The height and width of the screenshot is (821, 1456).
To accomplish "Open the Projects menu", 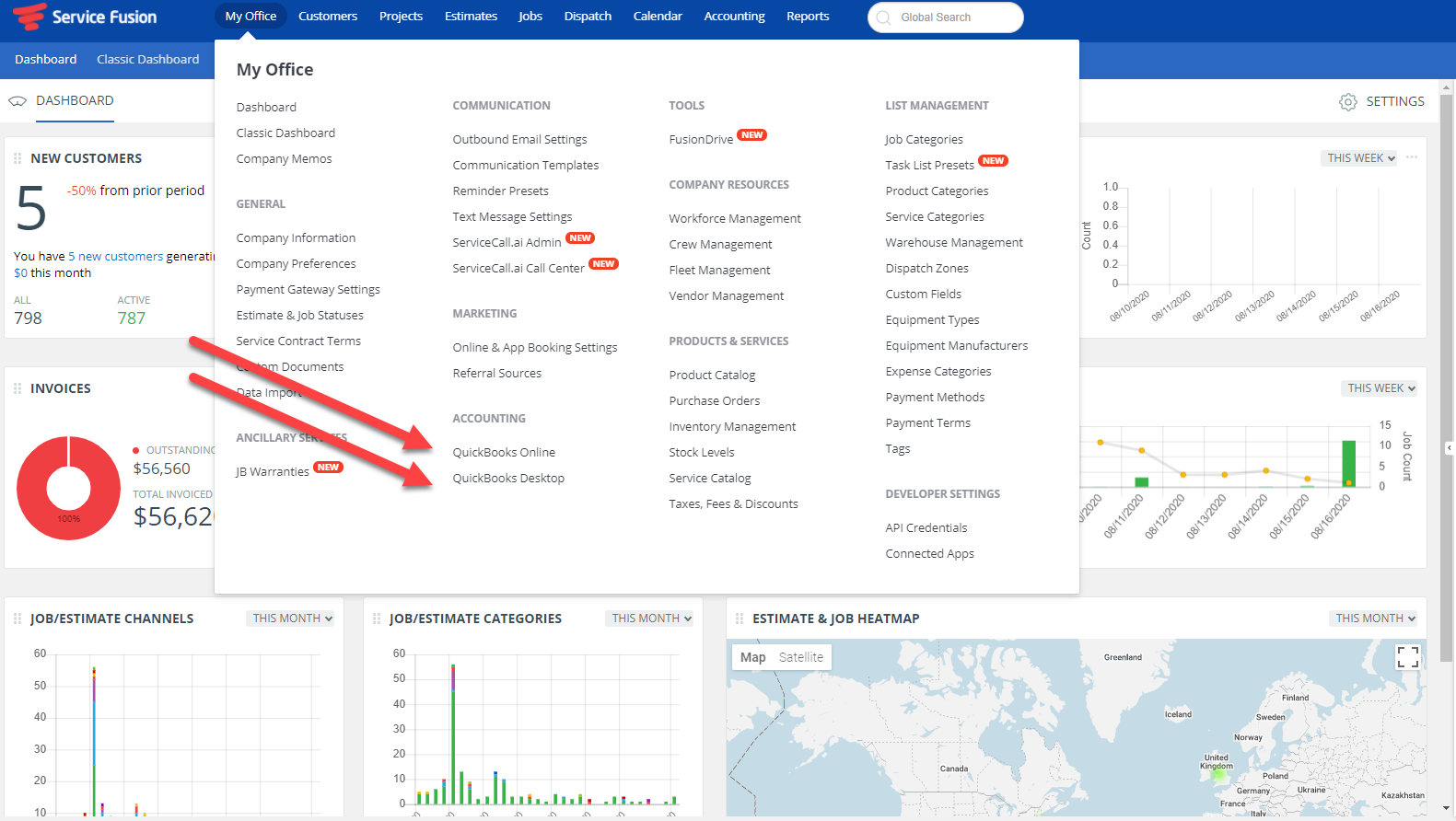I will click(401, 17).
